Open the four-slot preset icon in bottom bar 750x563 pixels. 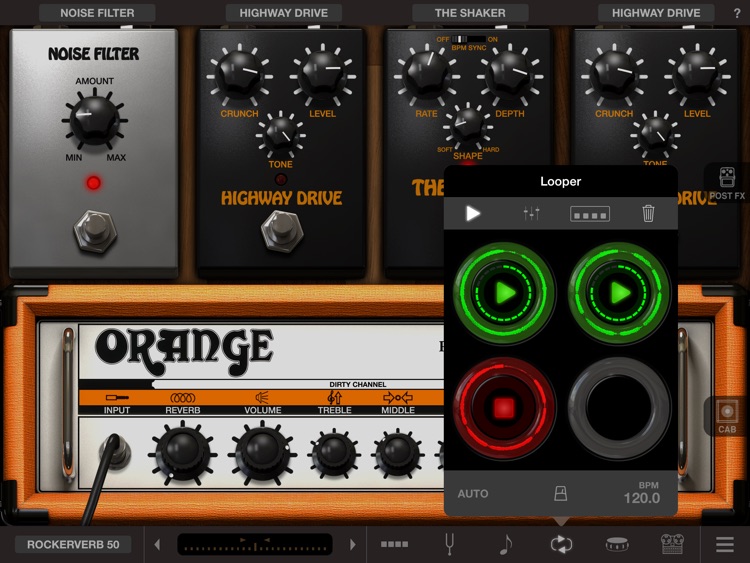pyautogui.click(x=394, y=544)
